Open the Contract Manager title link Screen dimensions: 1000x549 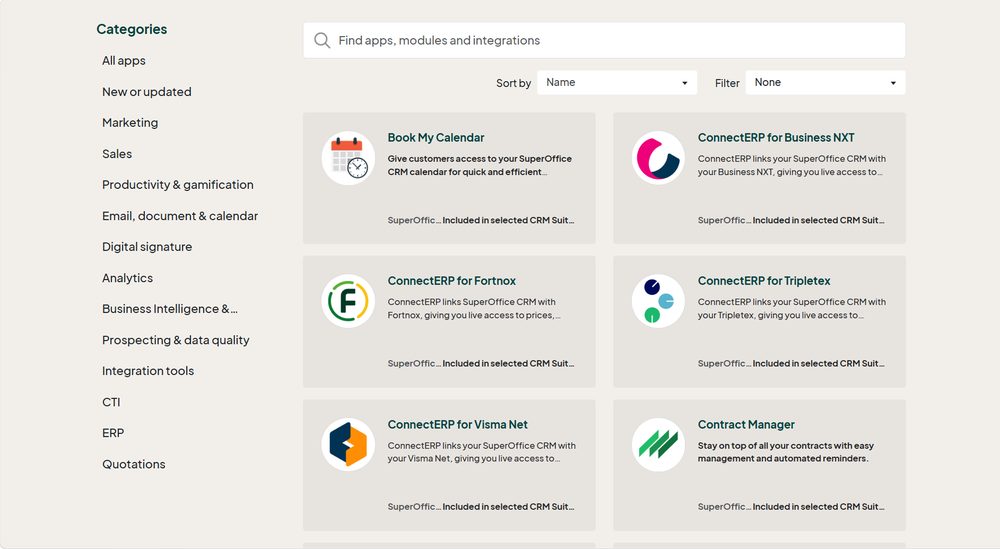click(x=746, y=424)
